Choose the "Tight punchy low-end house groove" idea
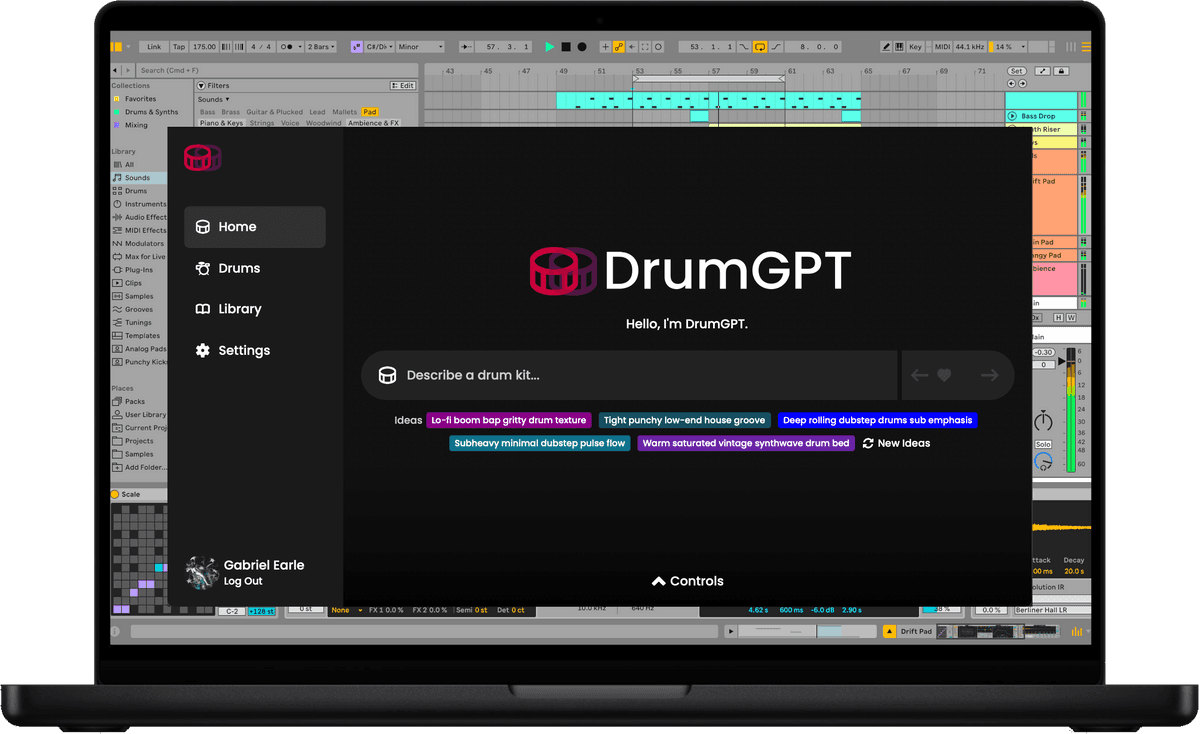This screenshot has height=734, width=1200. [685, 420]
